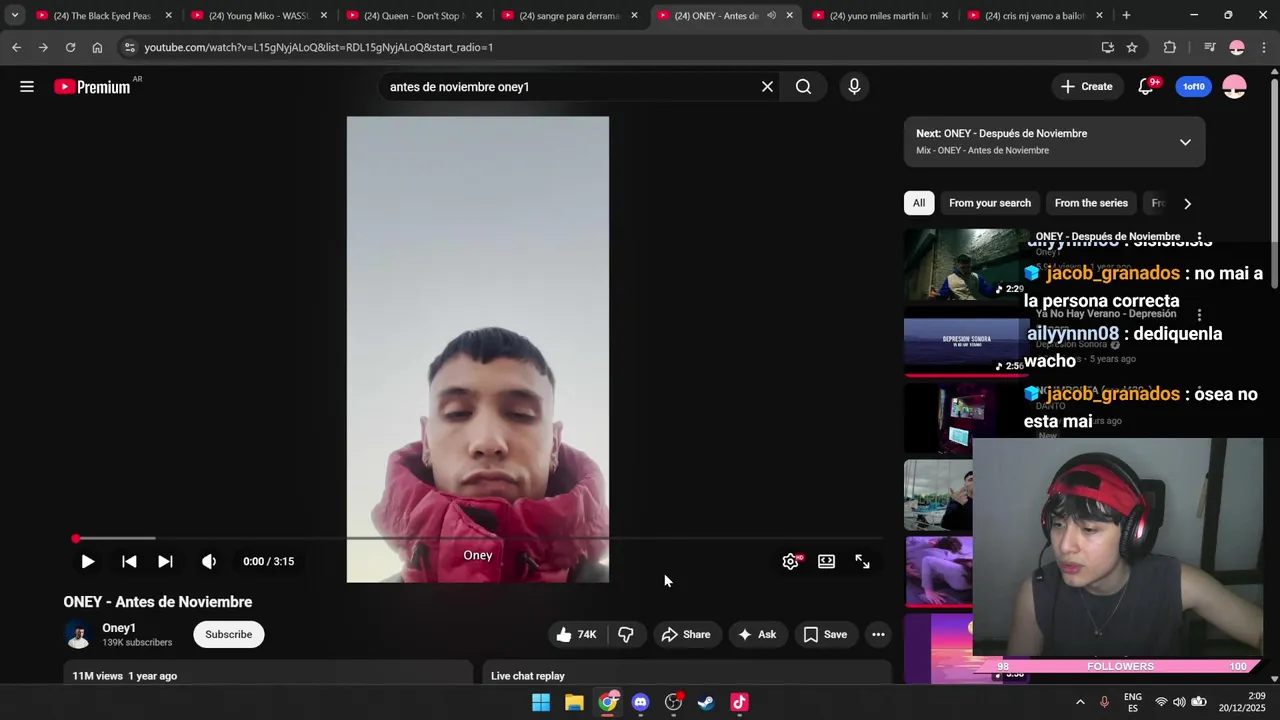Subscribe to Oney1 channel

click(x=228, y=635)
